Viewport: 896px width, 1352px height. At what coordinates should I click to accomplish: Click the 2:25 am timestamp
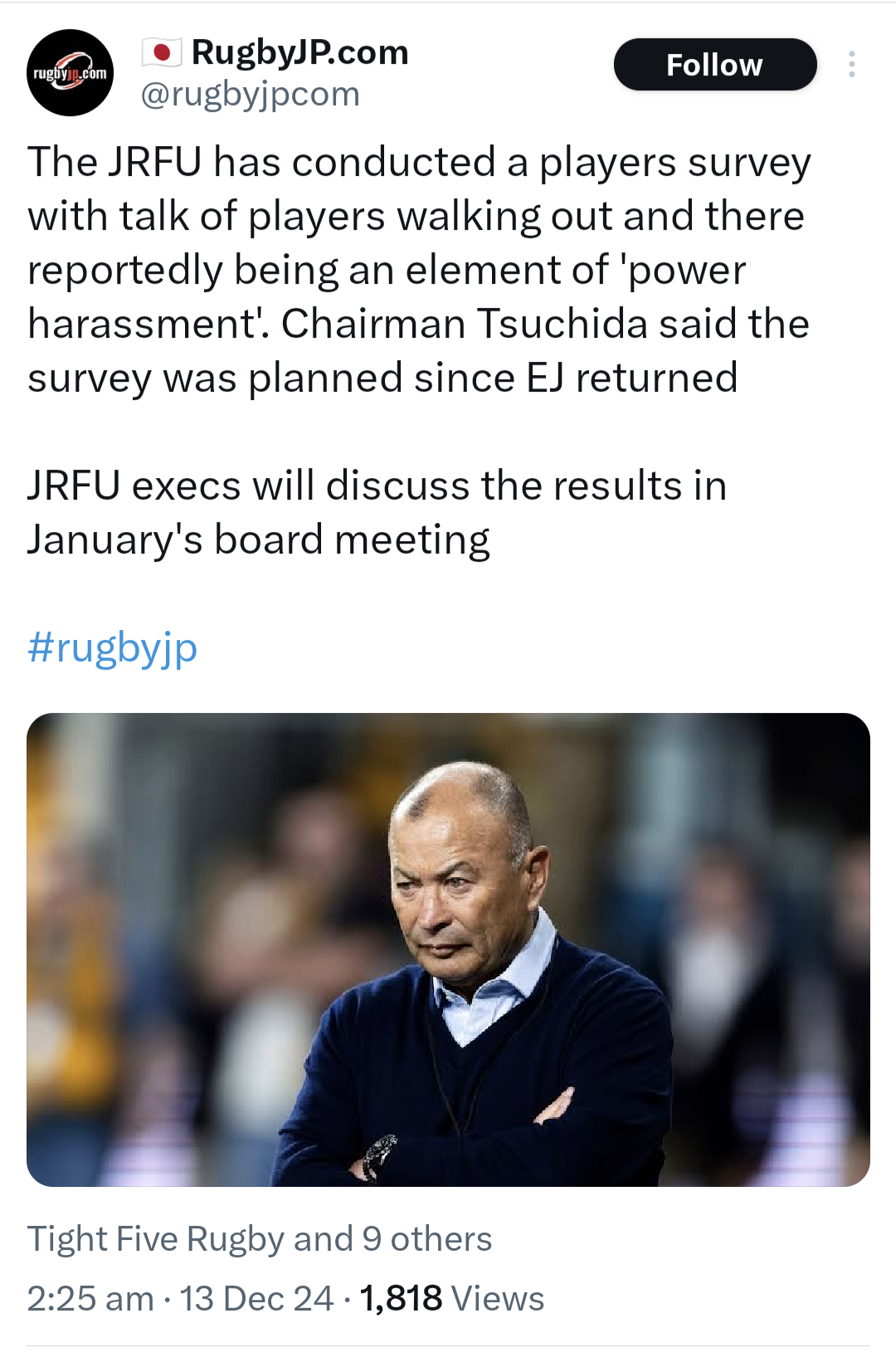click(x=90, y=1298)
